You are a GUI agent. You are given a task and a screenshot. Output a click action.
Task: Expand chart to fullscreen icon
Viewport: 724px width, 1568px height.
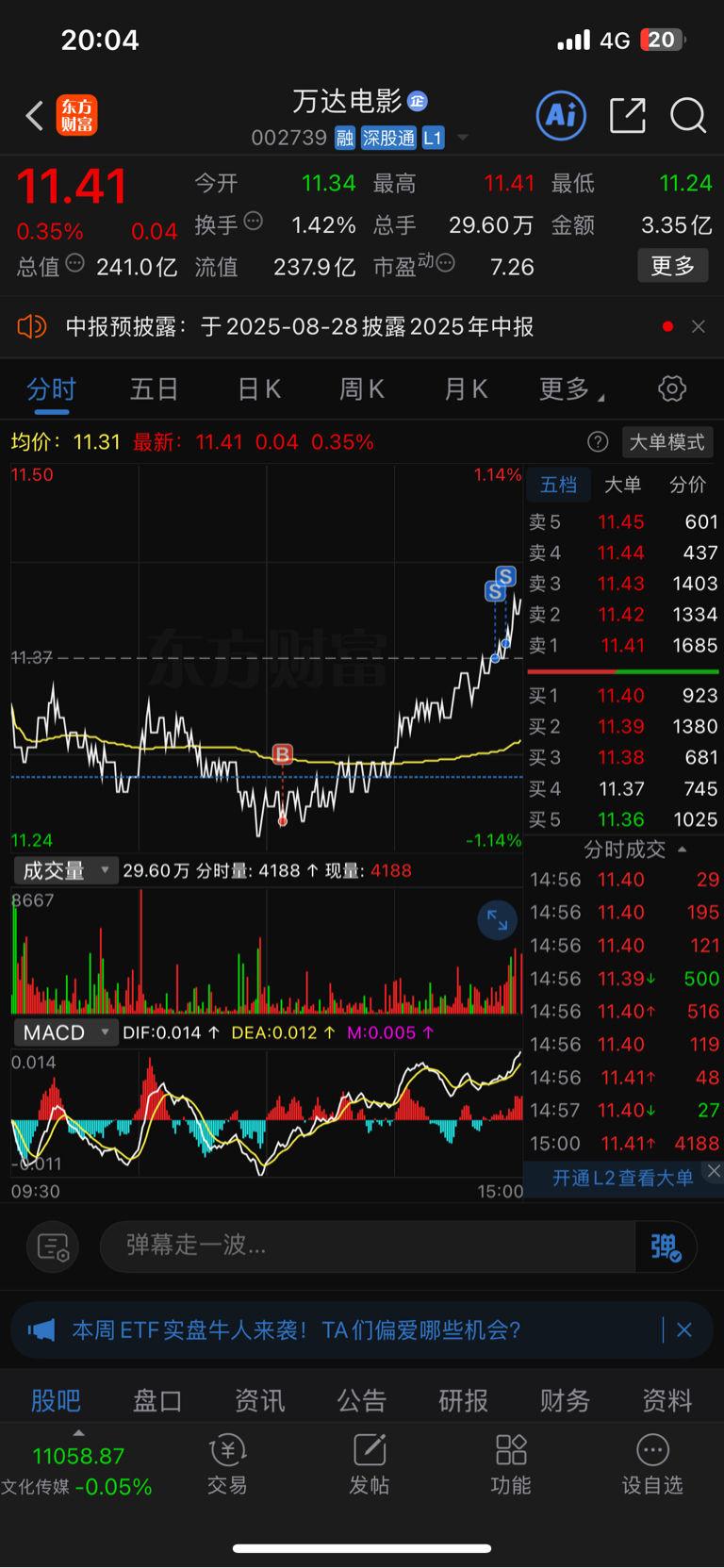(498, 921)
